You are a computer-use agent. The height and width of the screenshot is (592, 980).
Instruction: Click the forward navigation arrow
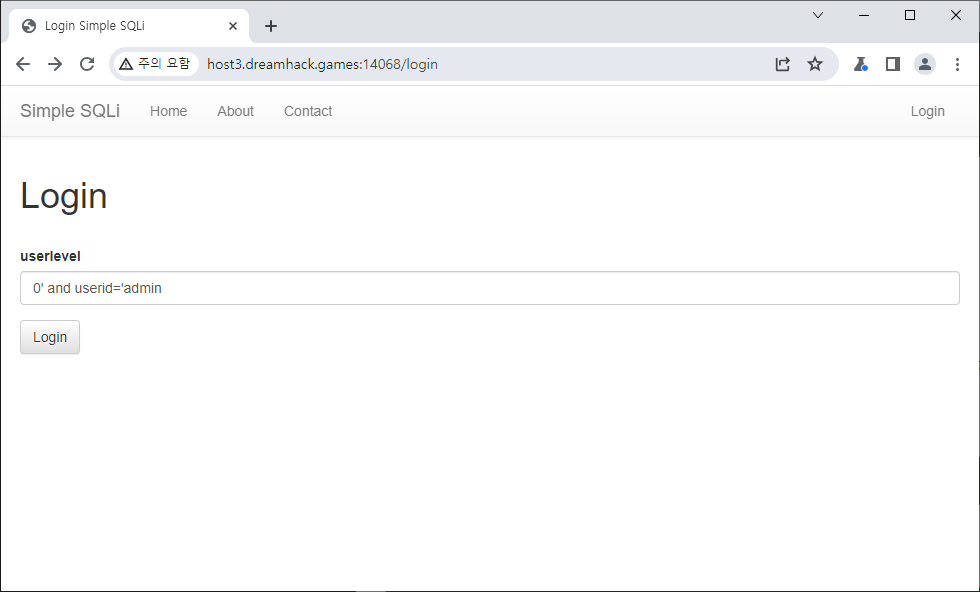[x=55, y=64]
